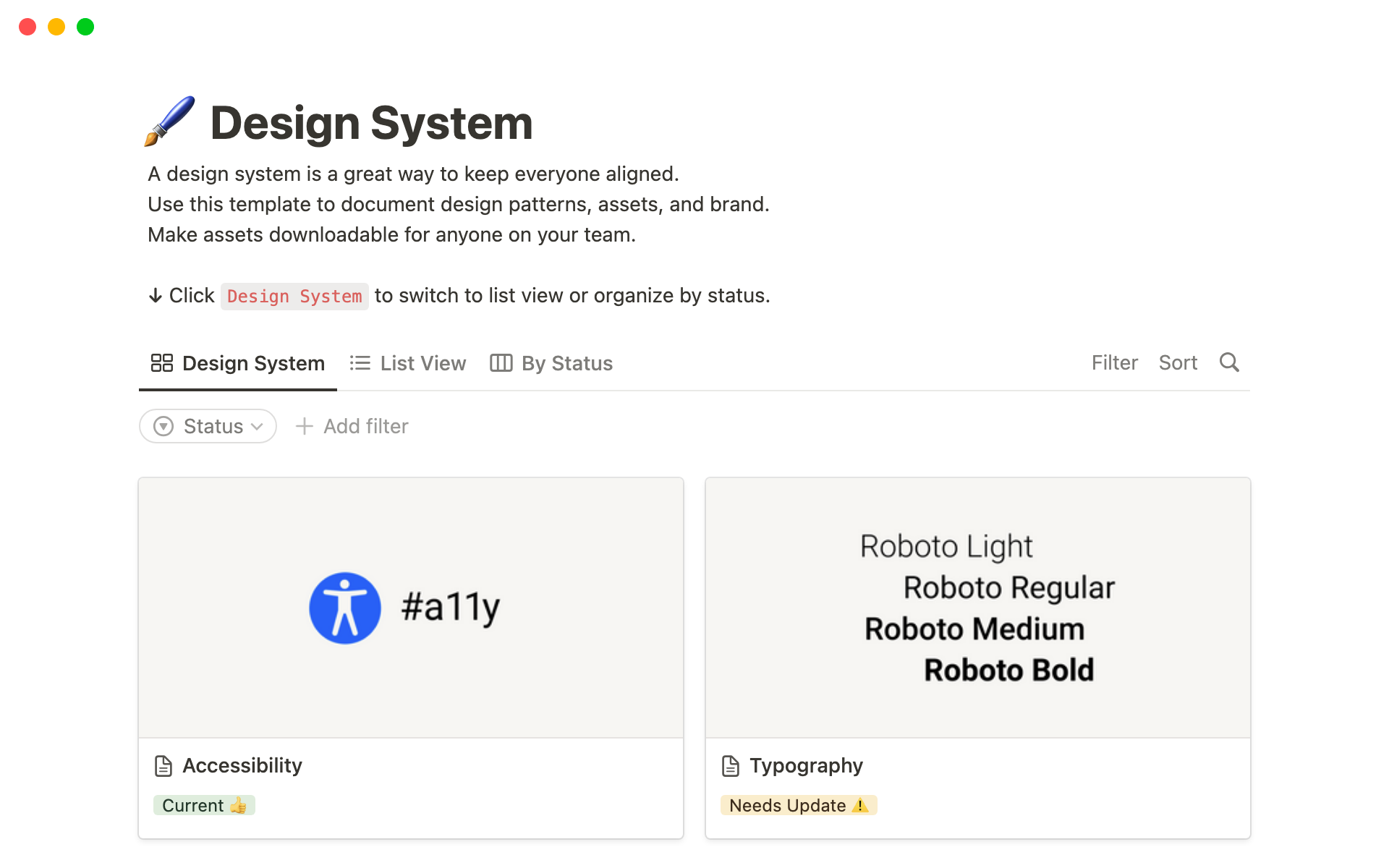Switch to the List View tab
The height and width of the screenshot is (868, 1389).
(422, 362)
